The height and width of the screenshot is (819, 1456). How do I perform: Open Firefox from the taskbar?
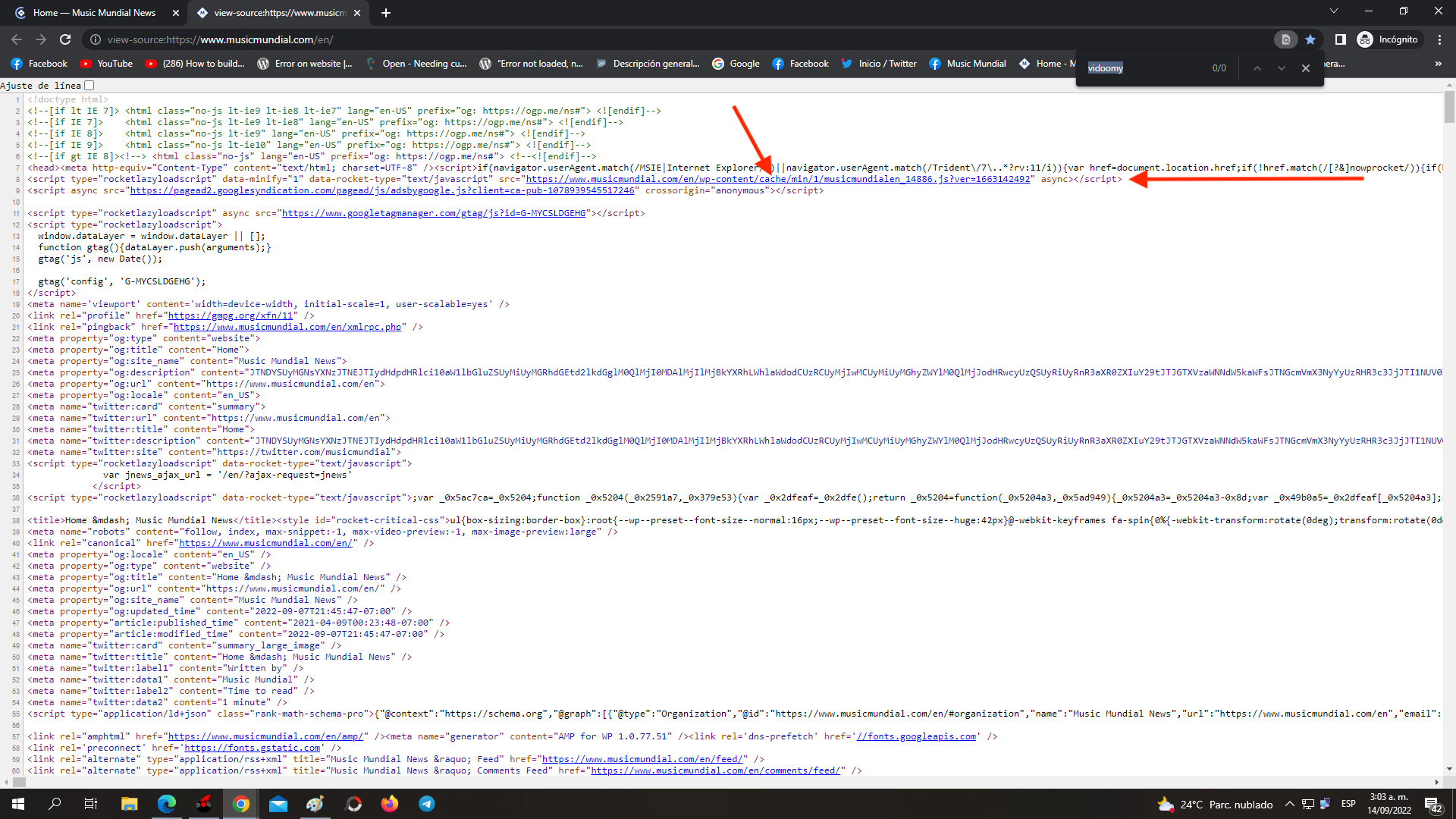click(x=390, y=804)
